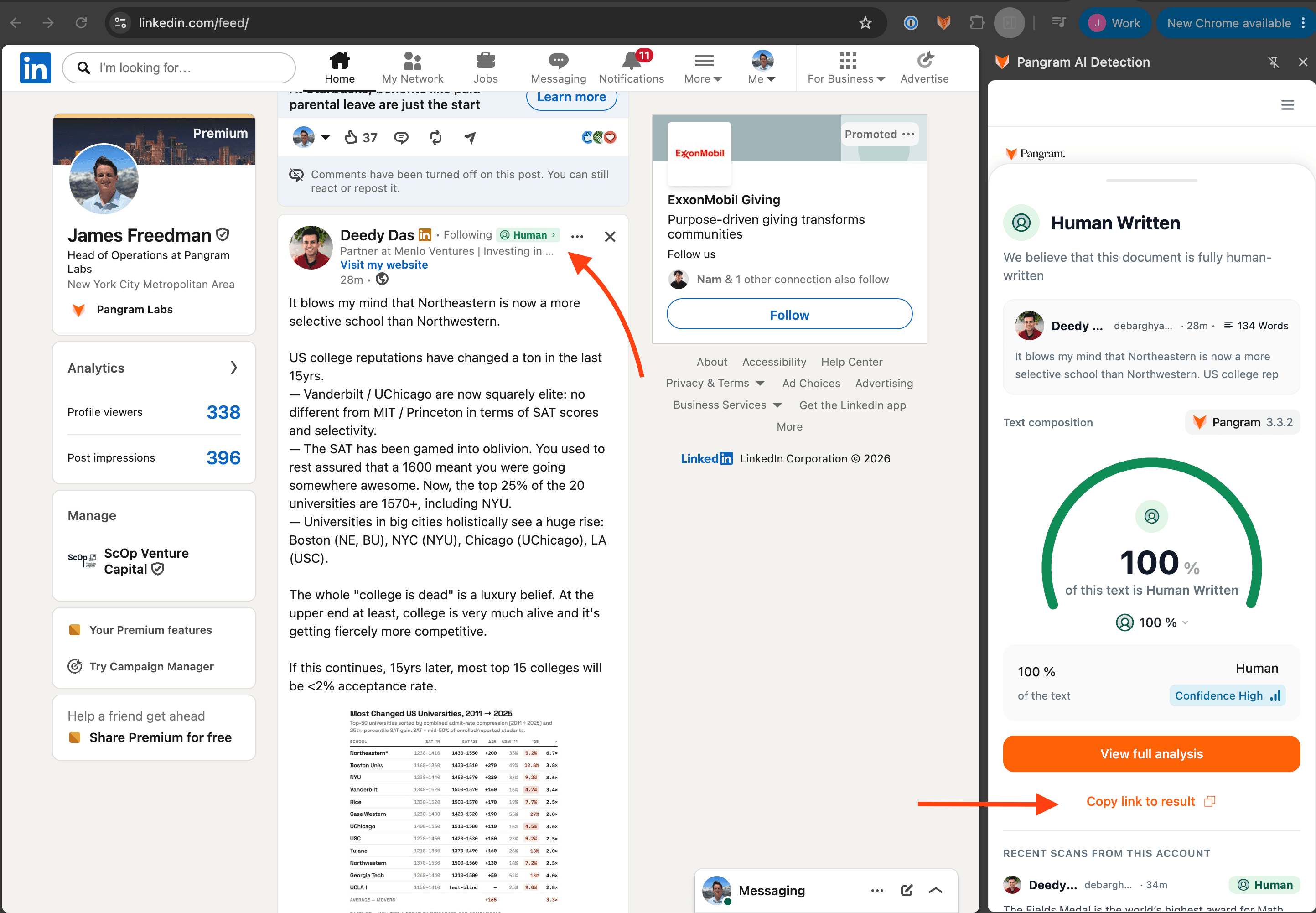The width and height of the screenshot is (1316, 913).
Task: Open Notifications with the 11 badge
Action: click(632, 67)
